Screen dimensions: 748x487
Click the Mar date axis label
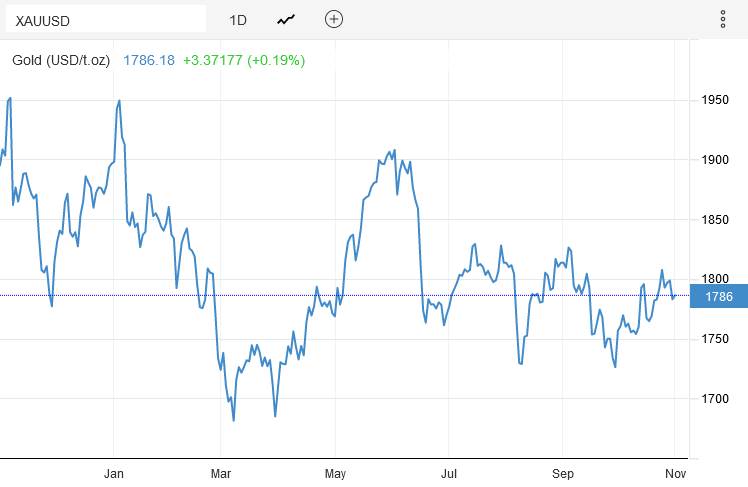(221, 474)
